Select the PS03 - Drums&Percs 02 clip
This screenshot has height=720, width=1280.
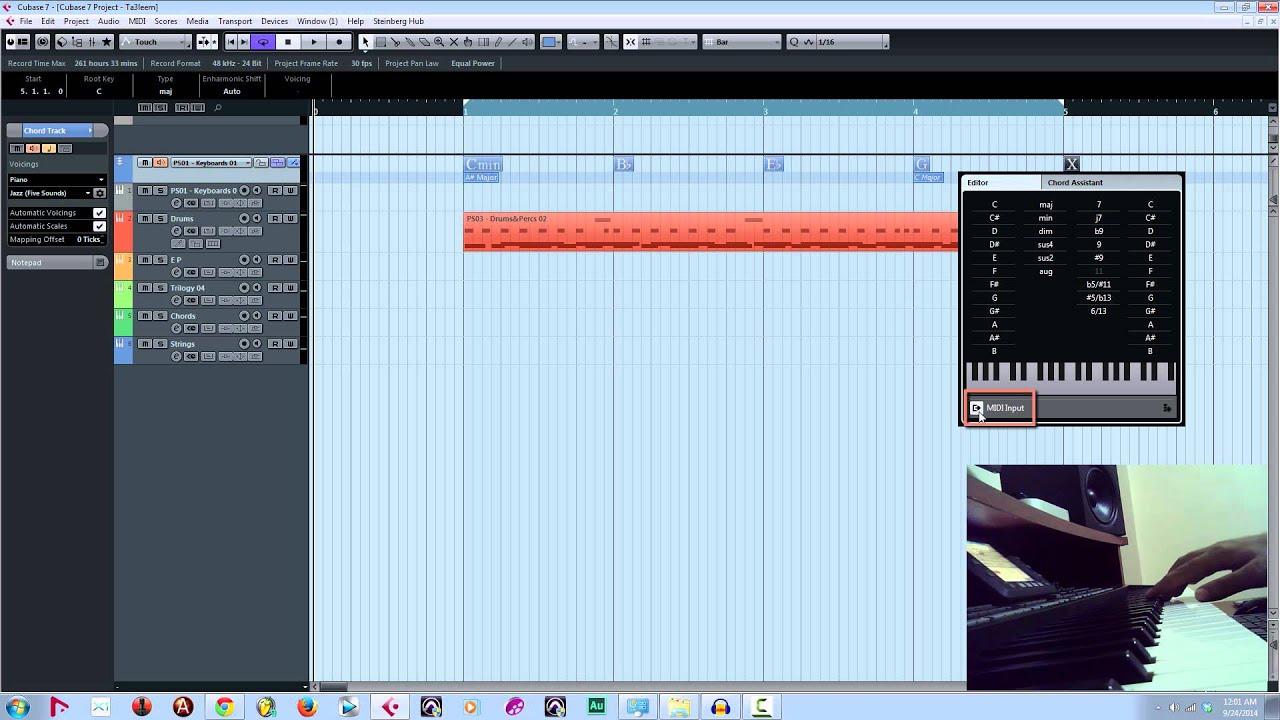(710, 231)
